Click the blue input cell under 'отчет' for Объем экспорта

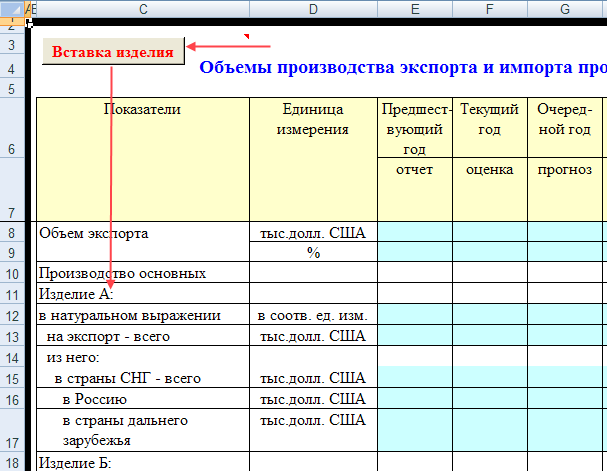coord(415,232)
